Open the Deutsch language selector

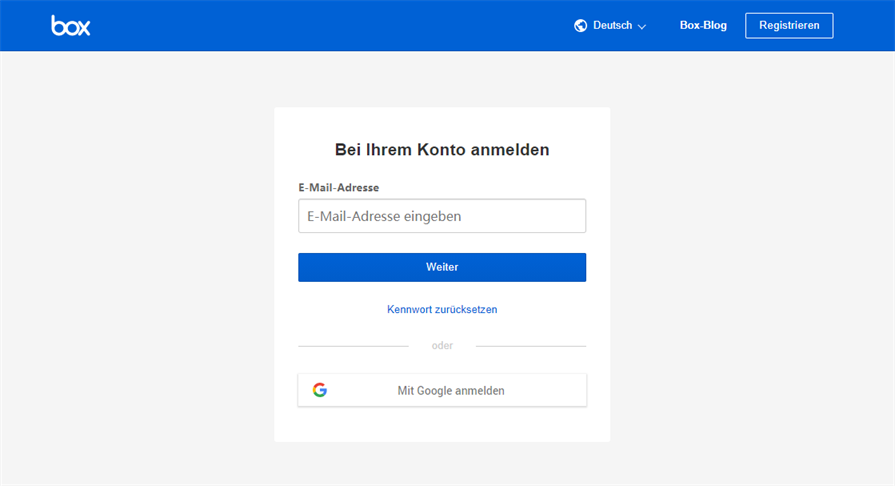point(611,26)
